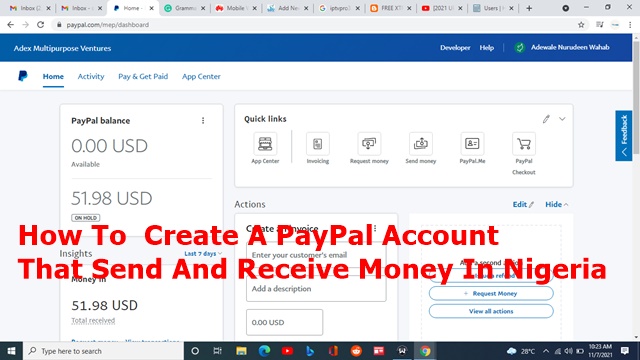Click the page vertical scrollbar
The width and height of the screenshot is (640, 360).
click(636, 98)
